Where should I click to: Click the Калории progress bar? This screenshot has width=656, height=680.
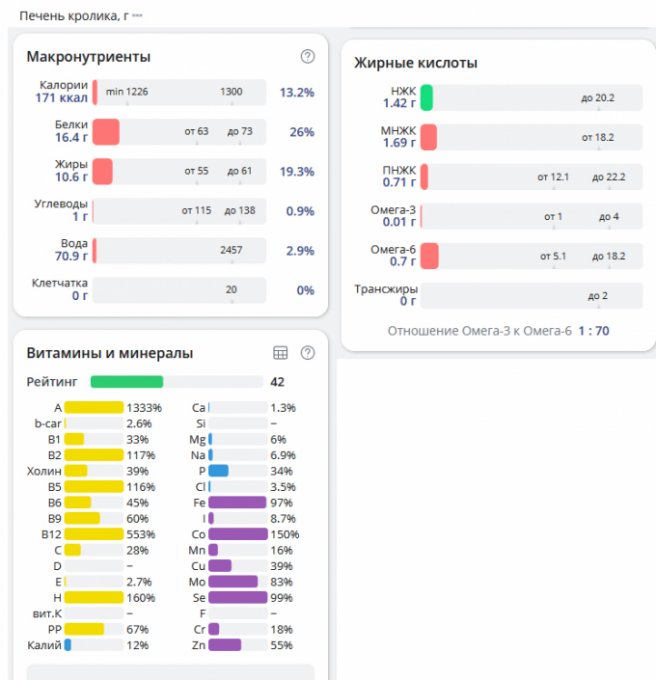[180, 92]
